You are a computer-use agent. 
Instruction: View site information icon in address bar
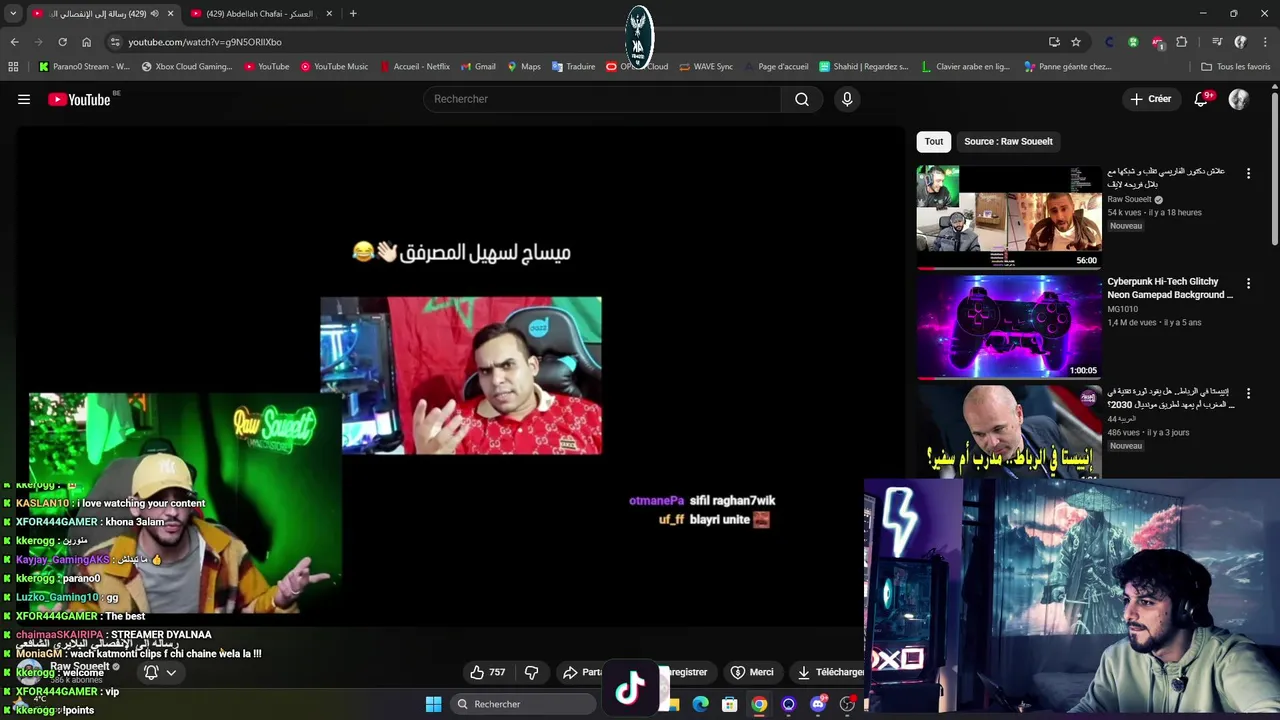[x=115, y=42]
